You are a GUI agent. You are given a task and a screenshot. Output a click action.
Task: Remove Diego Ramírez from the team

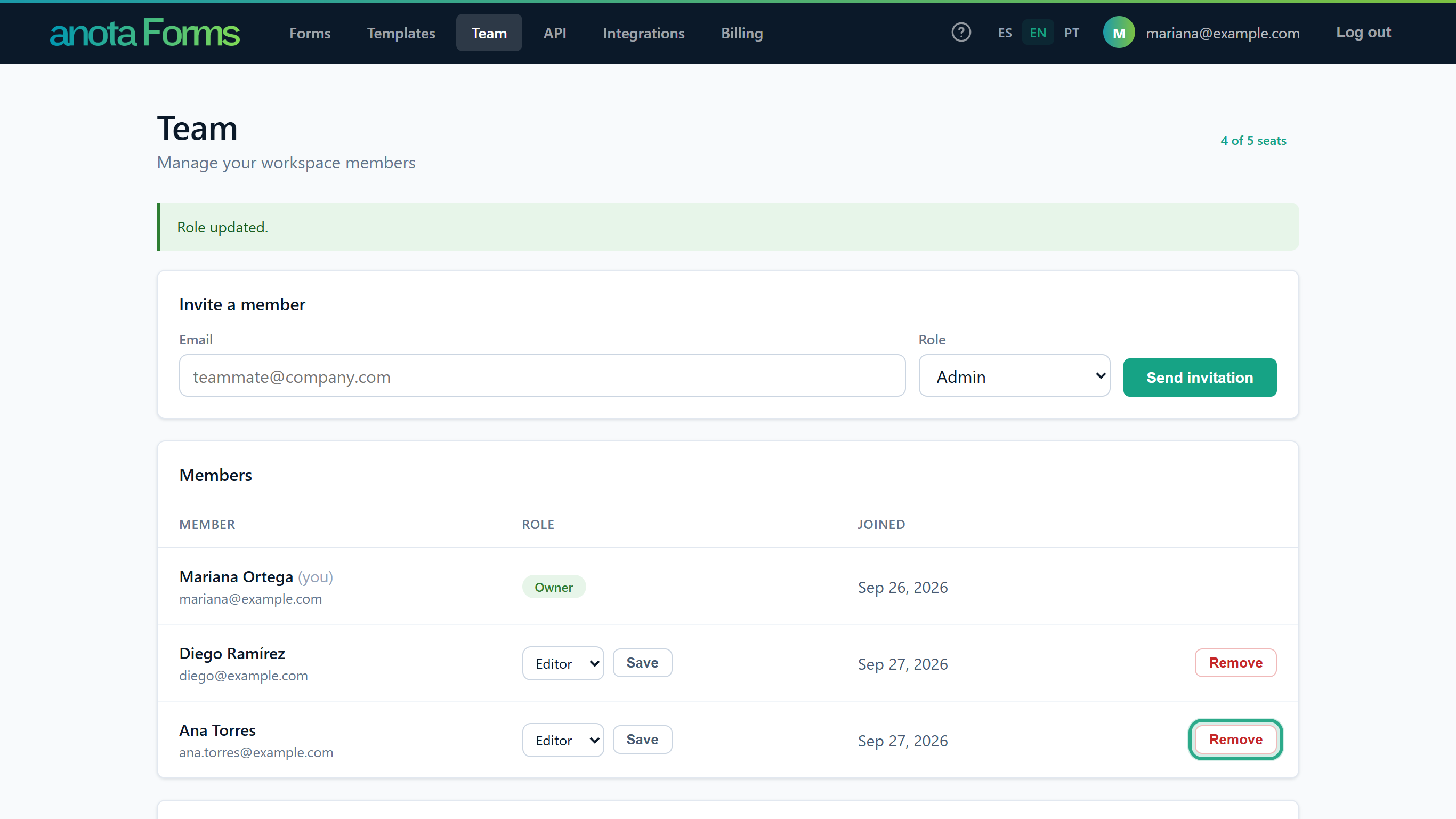[x=1235, y=662]
